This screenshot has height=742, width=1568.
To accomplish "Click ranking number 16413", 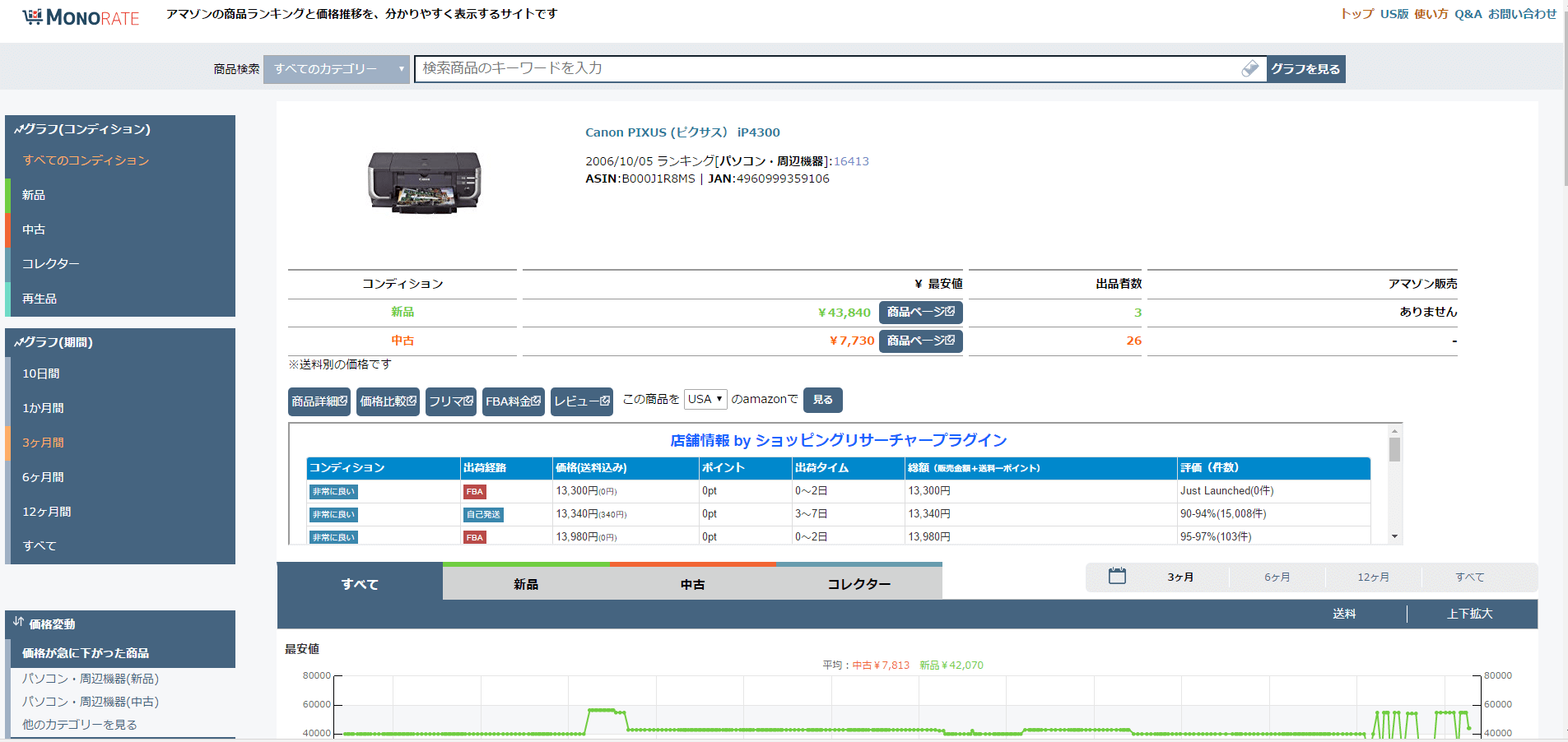I will pyautogui.click(x=851, y=161).
